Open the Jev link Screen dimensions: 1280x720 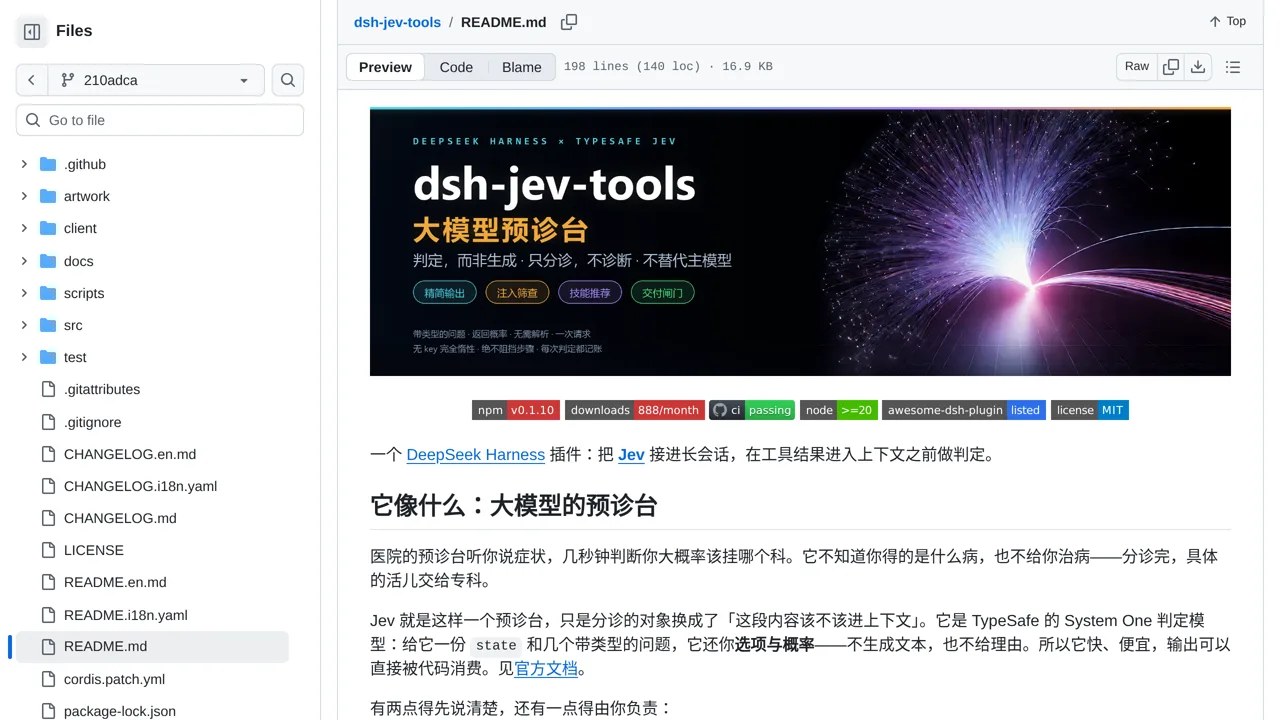(x=631, y=455)
